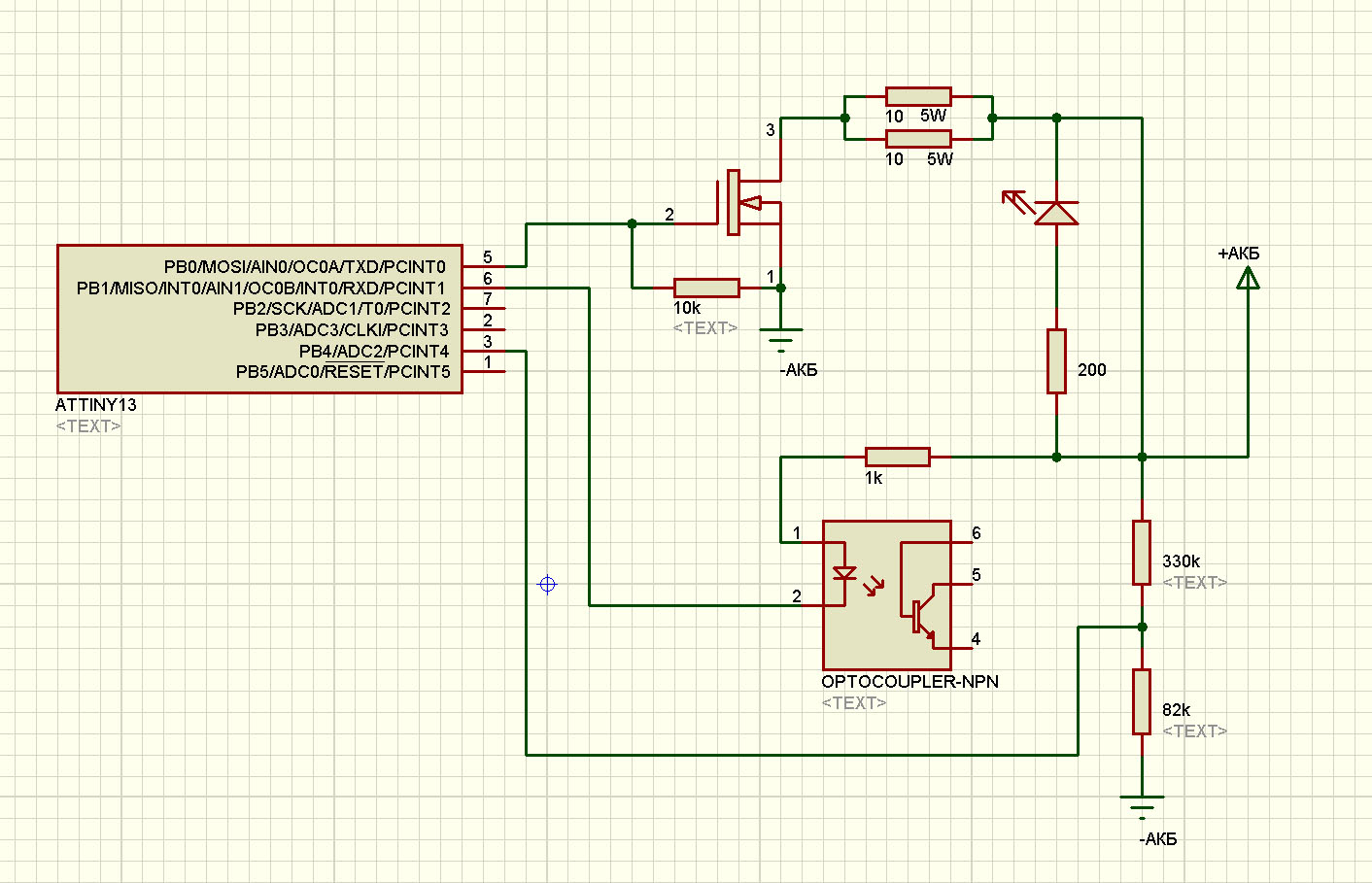This screenshot has width=1372, height=883.
Task: Select the LED diode symbol
Action: (x=1056, y=212)
